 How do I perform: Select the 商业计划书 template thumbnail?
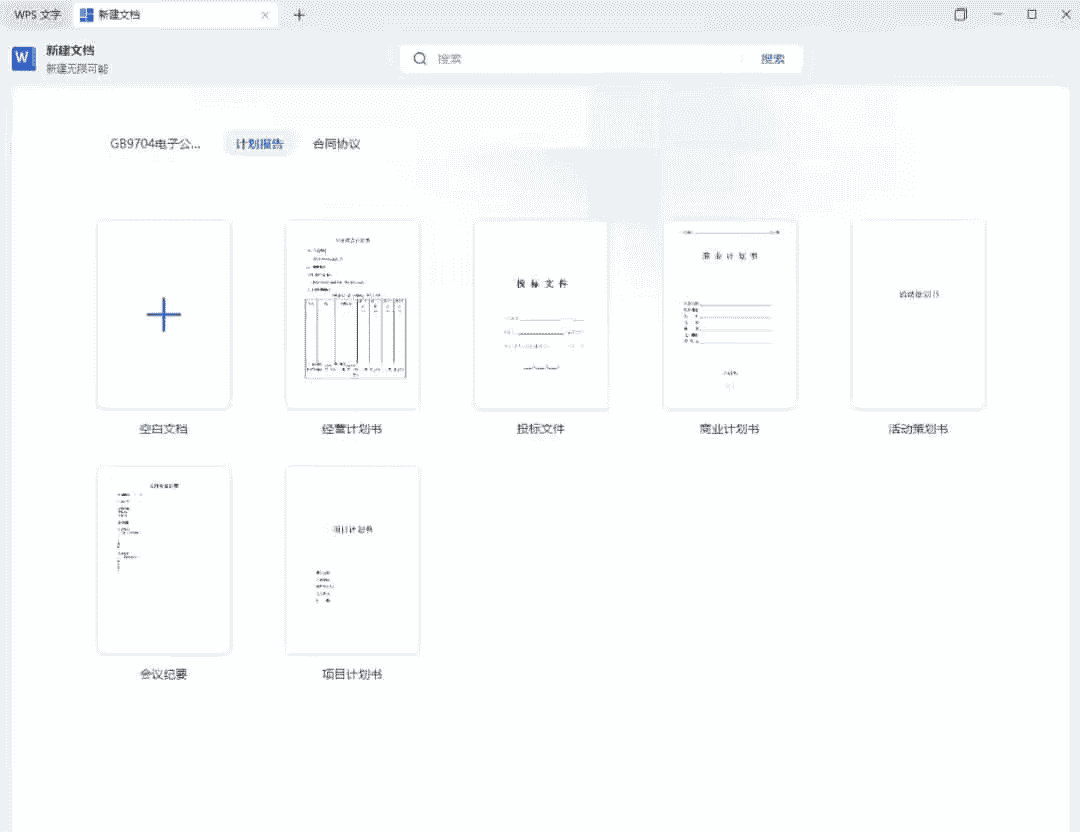click(x=730, y=315)
